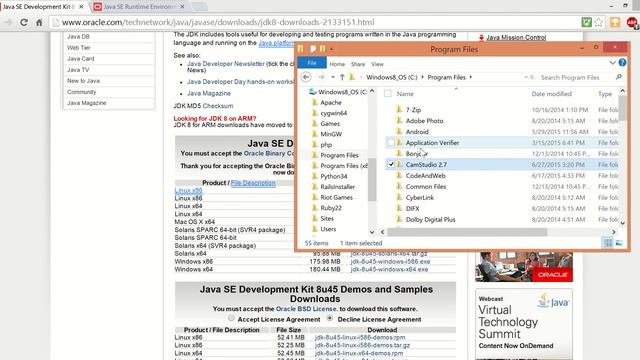Open address bar history dropdown in explorer

click(526, 77)
